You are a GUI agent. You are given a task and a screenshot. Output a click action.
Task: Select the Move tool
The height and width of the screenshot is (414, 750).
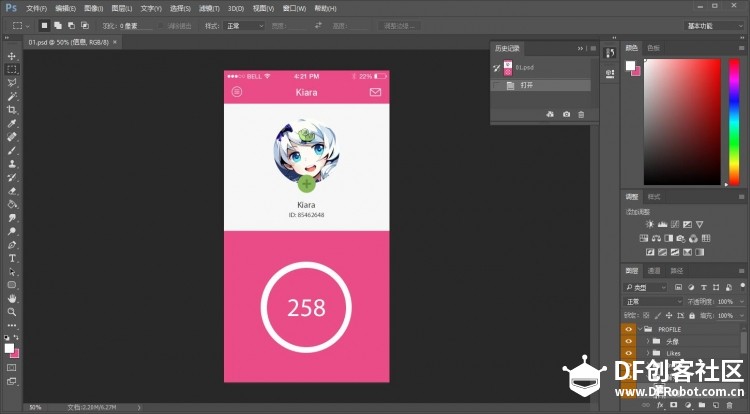pyautogui.click(x=12, y=56)
